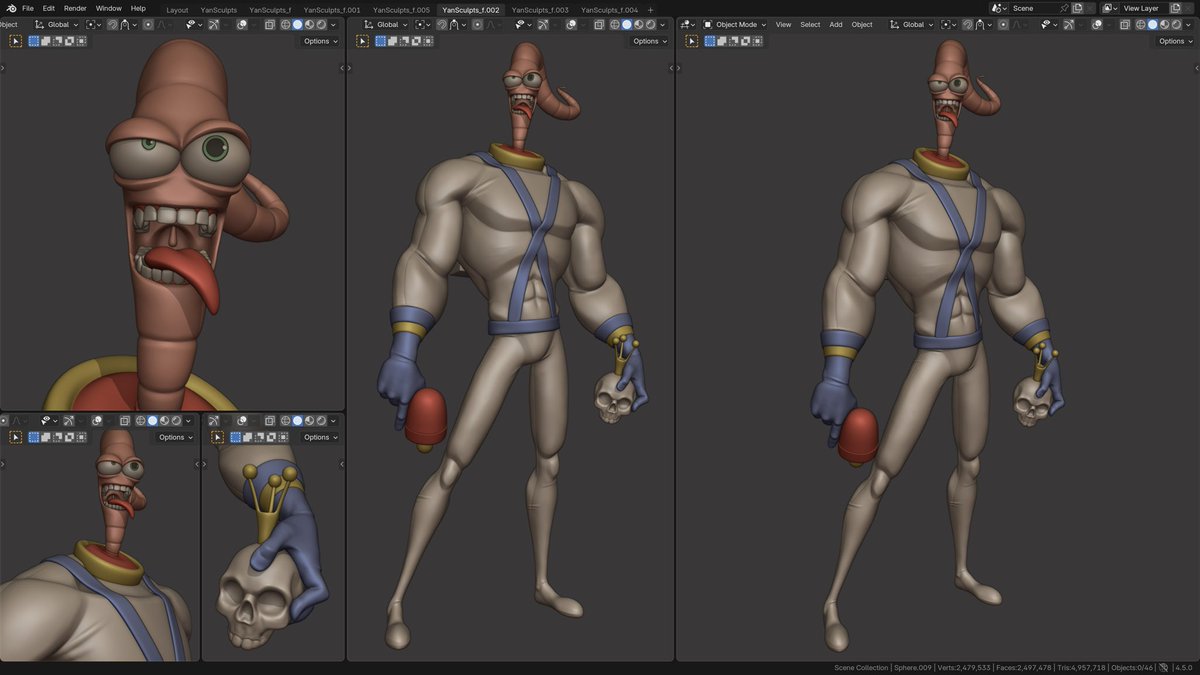
Task: Select wireframe shading in skull close-up viewport
Action: pyautogui.click(x=285, y=421)
